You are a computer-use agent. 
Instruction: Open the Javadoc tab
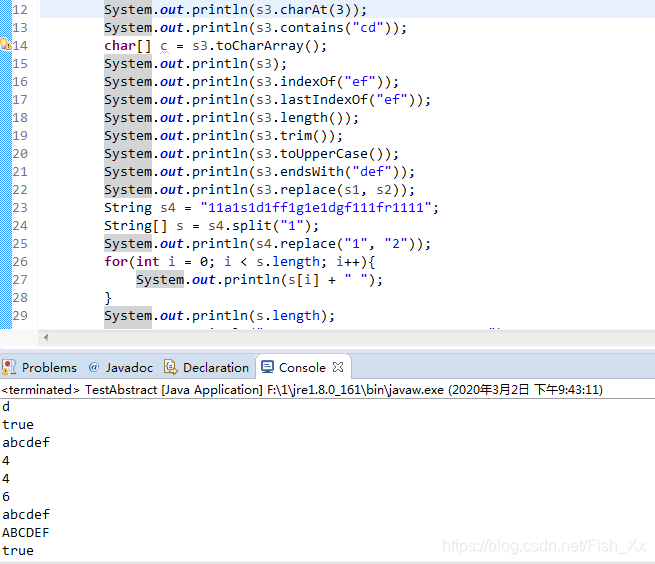121,367
